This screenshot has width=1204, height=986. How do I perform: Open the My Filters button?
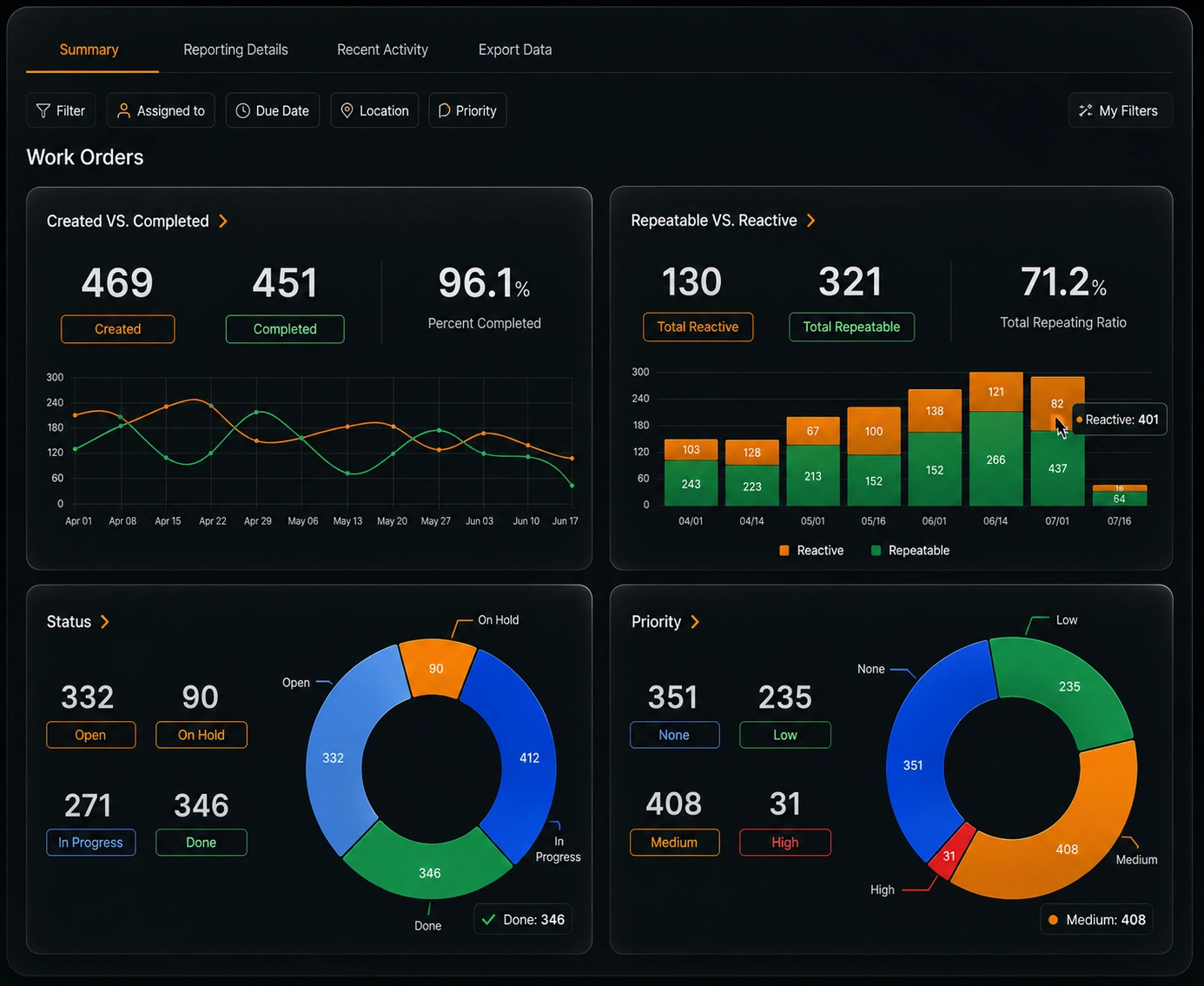(x=1121, y=110)
